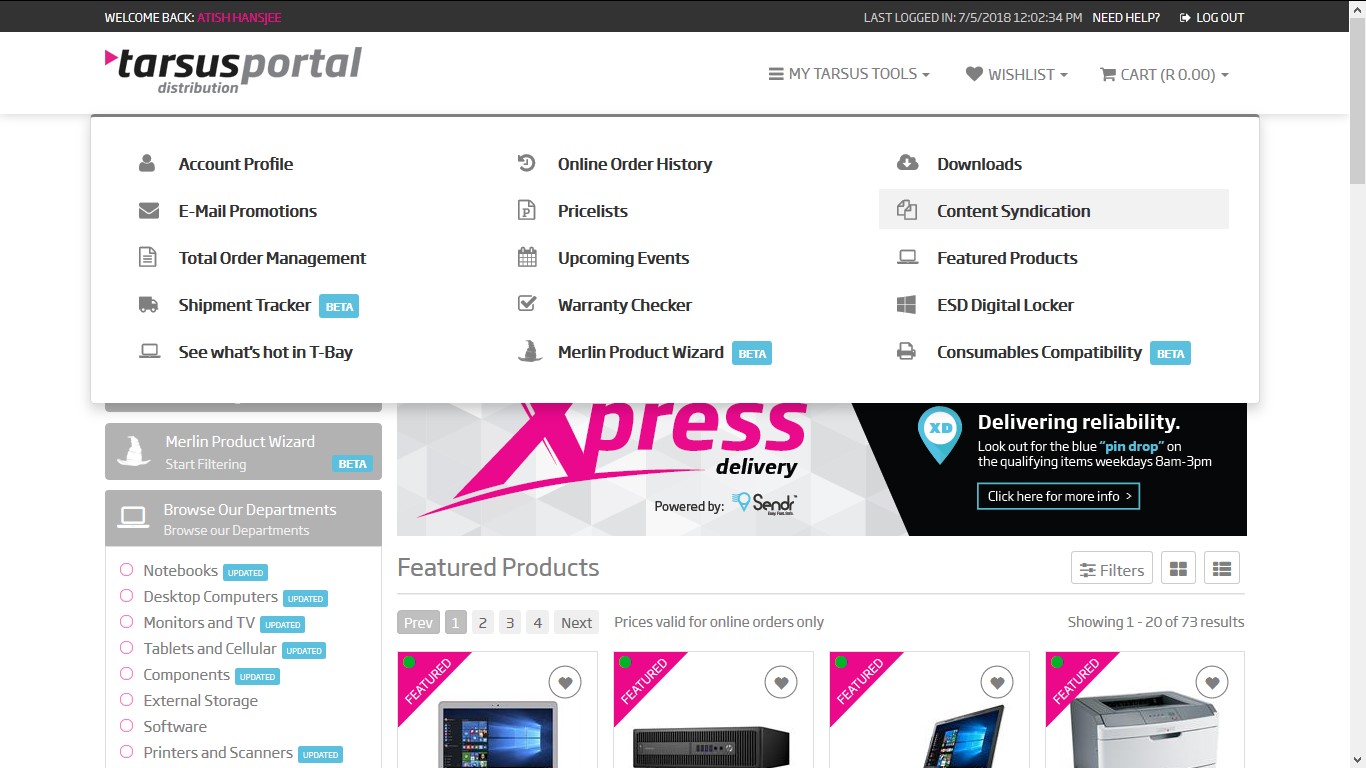
Task: Select the Notebooks department radio button
Action: [x=127, y=570]
